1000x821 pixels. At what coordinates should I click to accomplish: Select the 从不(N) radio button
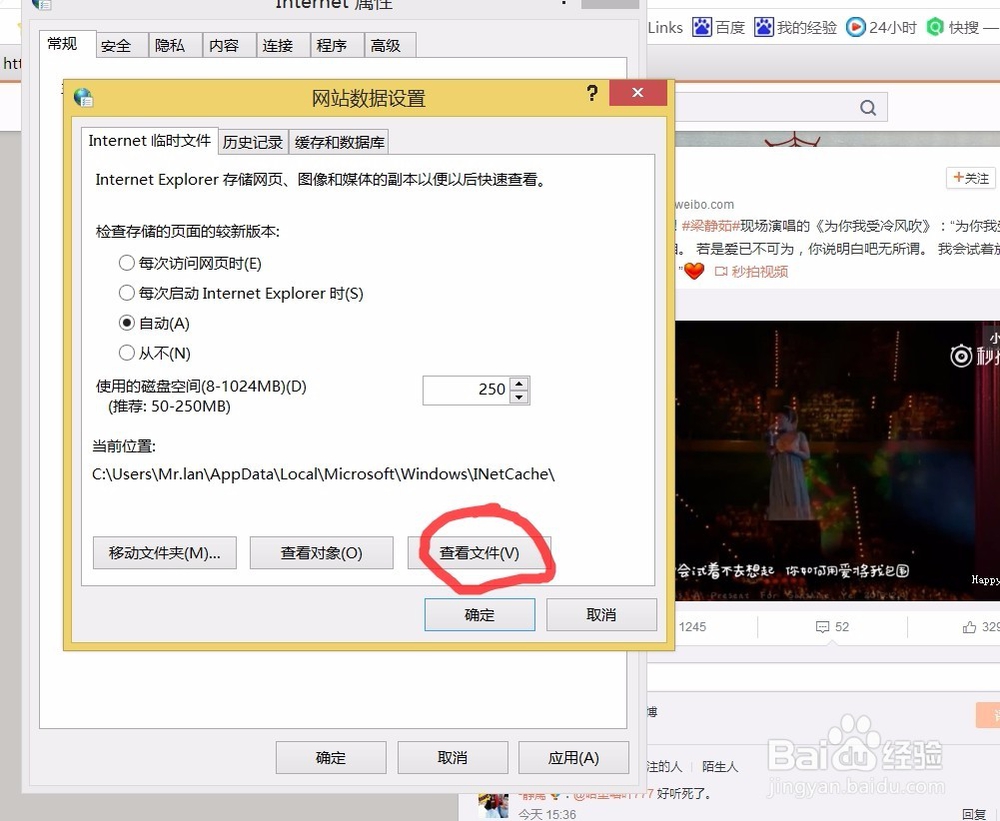[127, 353]
